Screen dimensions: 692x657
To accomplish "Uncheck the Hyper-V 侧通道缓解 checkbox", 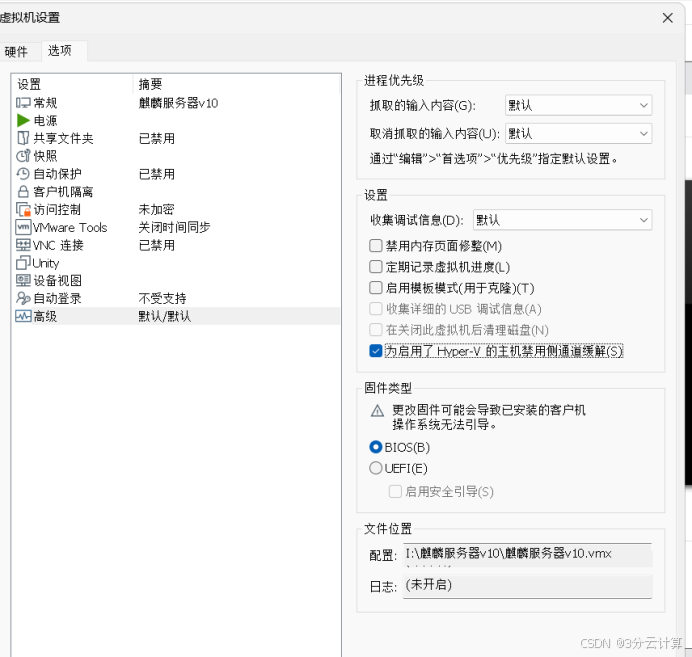I will pos(376,351).
